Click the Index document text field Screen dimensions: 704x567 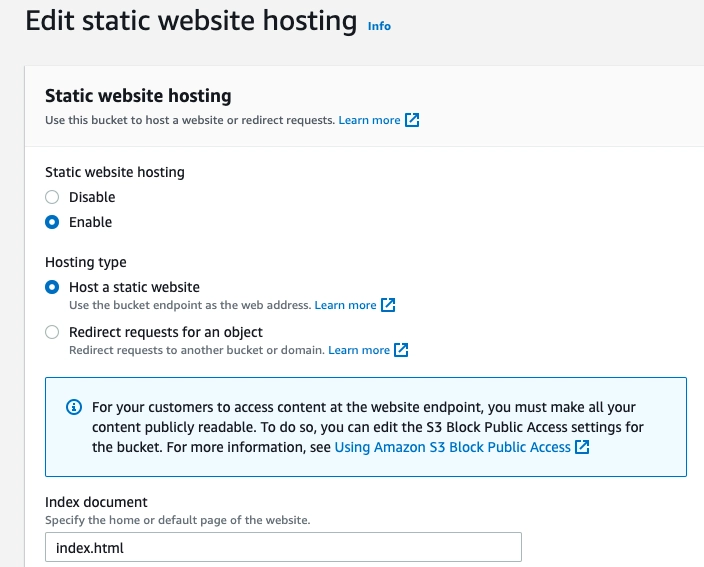[x=284, y=548]
